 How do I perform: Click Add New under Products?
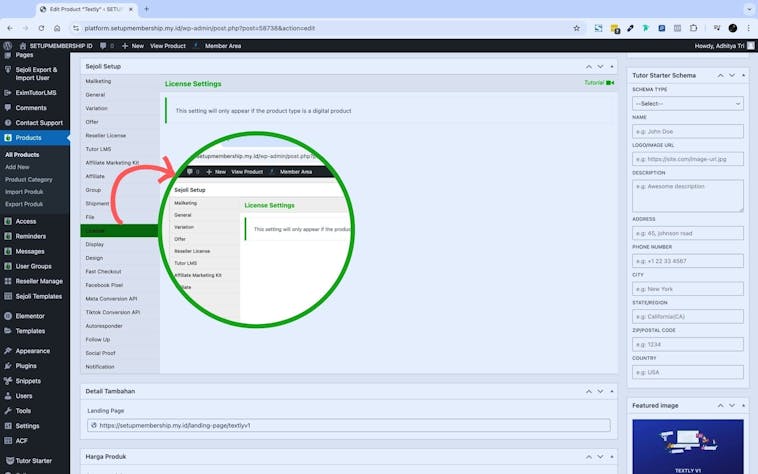pyautogui.click(x=17, y=167)
